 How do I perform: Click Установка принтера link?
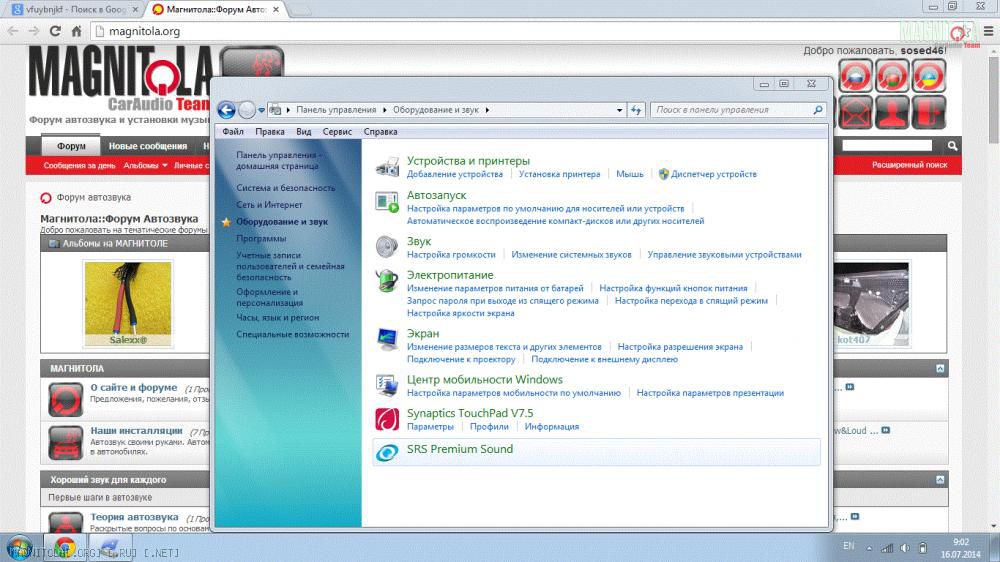(559, 174)
